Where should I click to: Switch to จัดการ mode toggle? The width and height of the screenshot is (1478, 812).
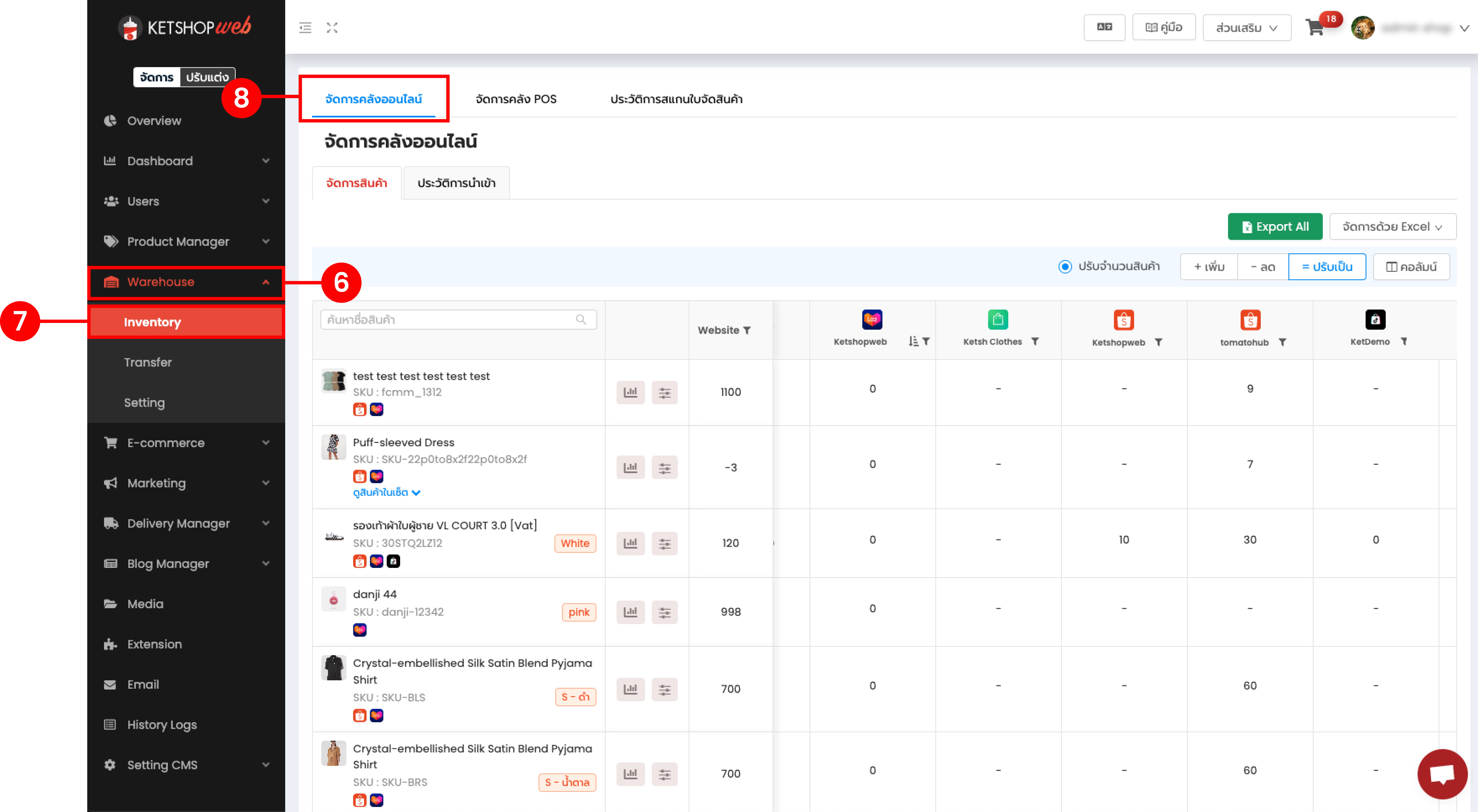157,77
